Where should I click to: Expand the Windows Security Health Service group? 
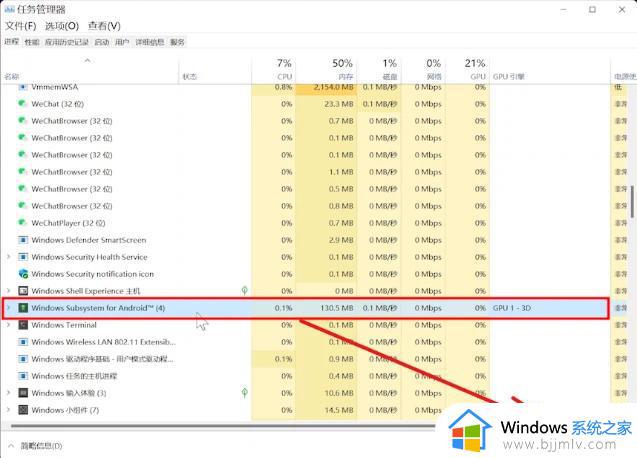pos(8,257)
